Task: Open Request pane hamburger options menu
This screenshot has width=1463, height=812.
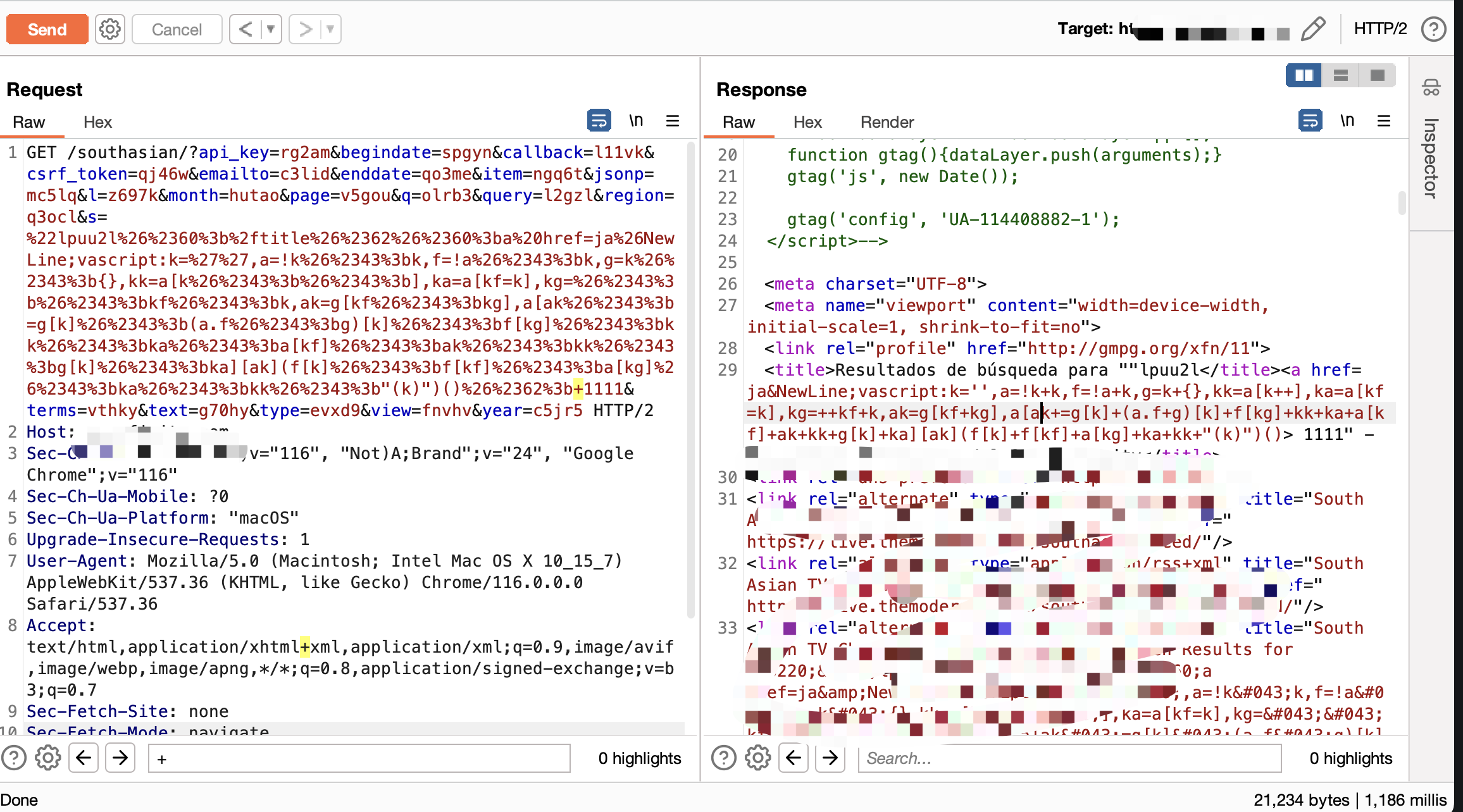Action: (673, 121)
